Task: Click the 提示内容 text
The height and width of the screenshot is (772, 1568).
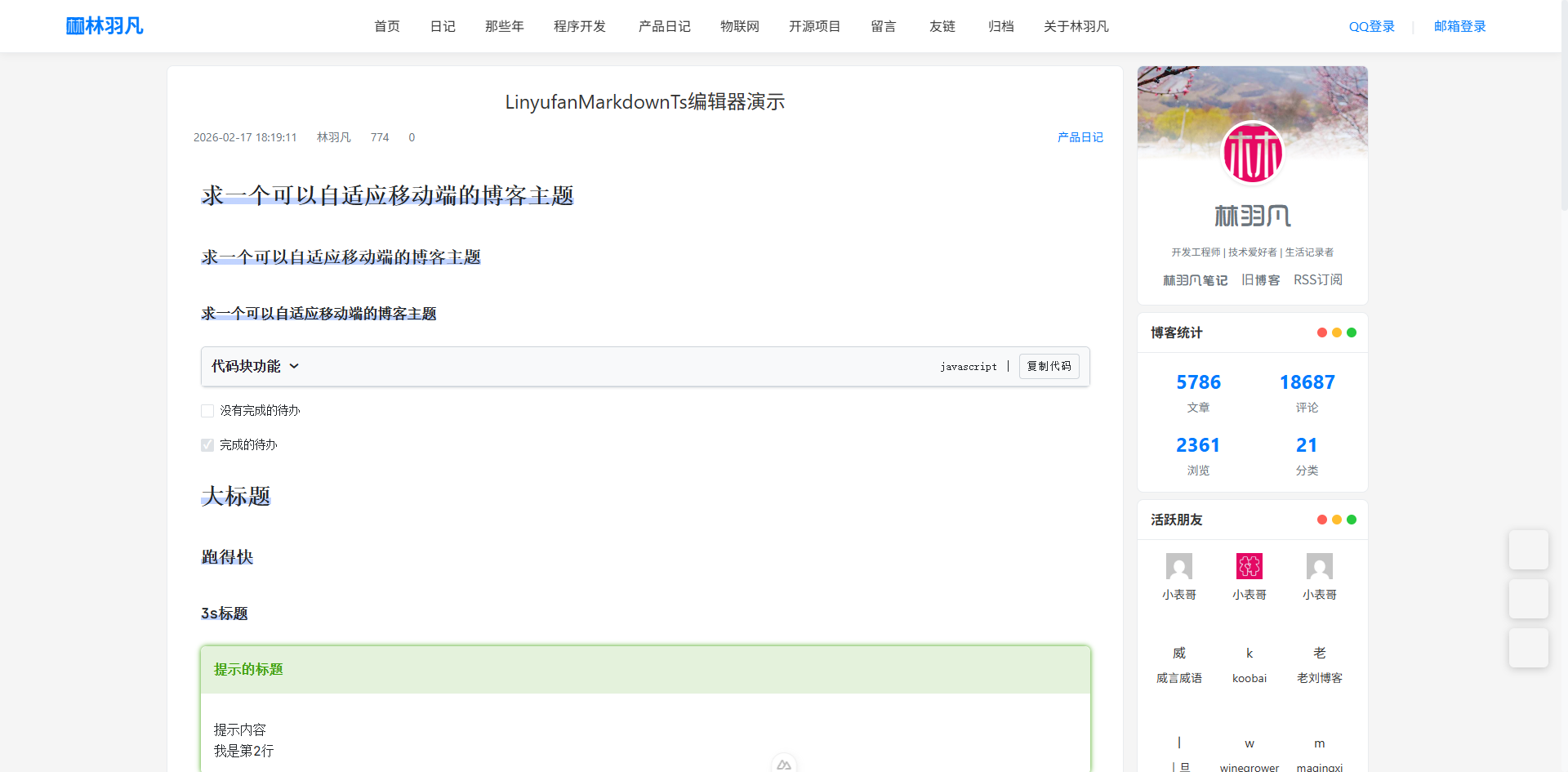Action: pos(240,730)
